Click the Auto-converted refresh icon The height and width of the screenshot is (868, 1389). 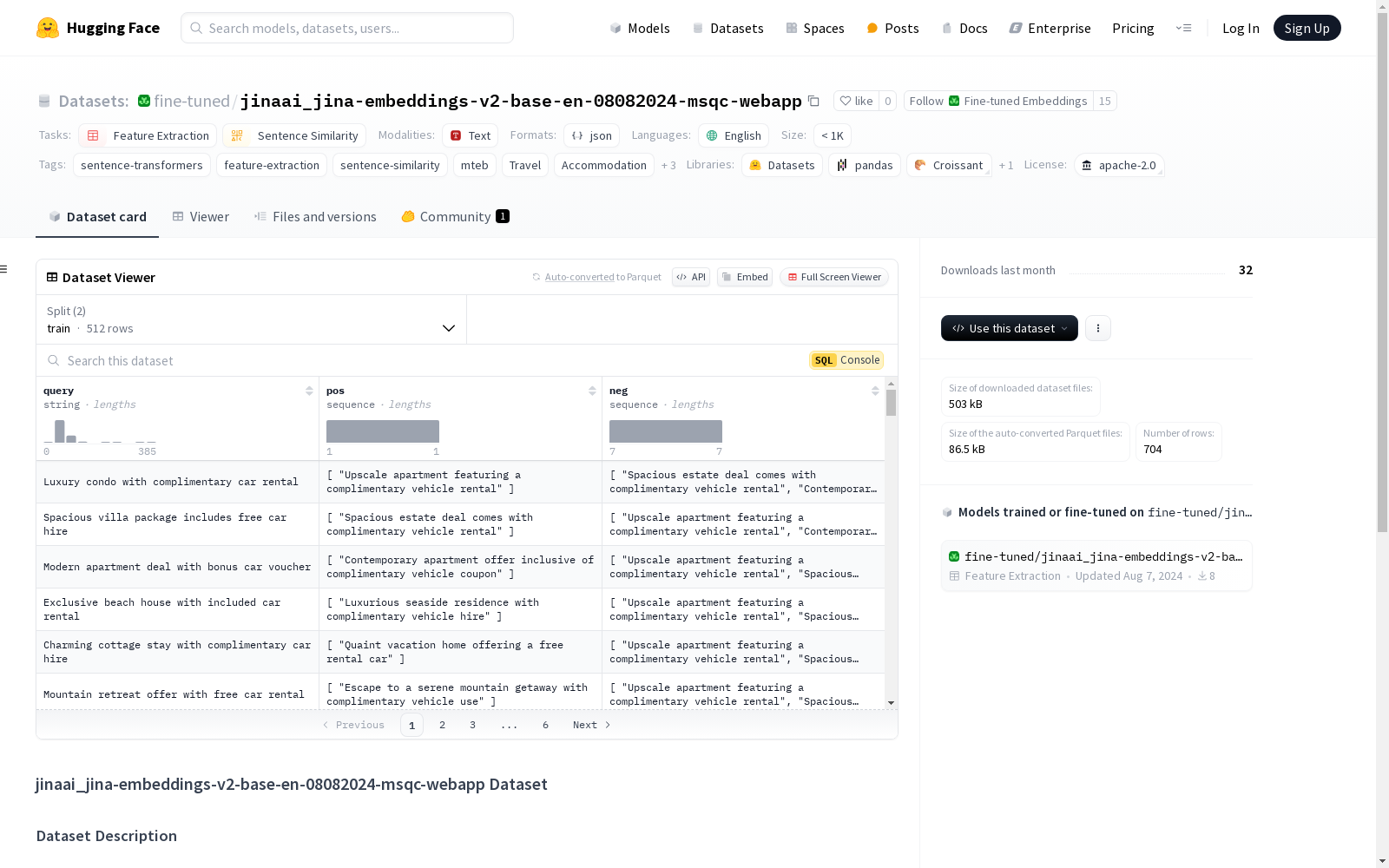coord(537,277)
